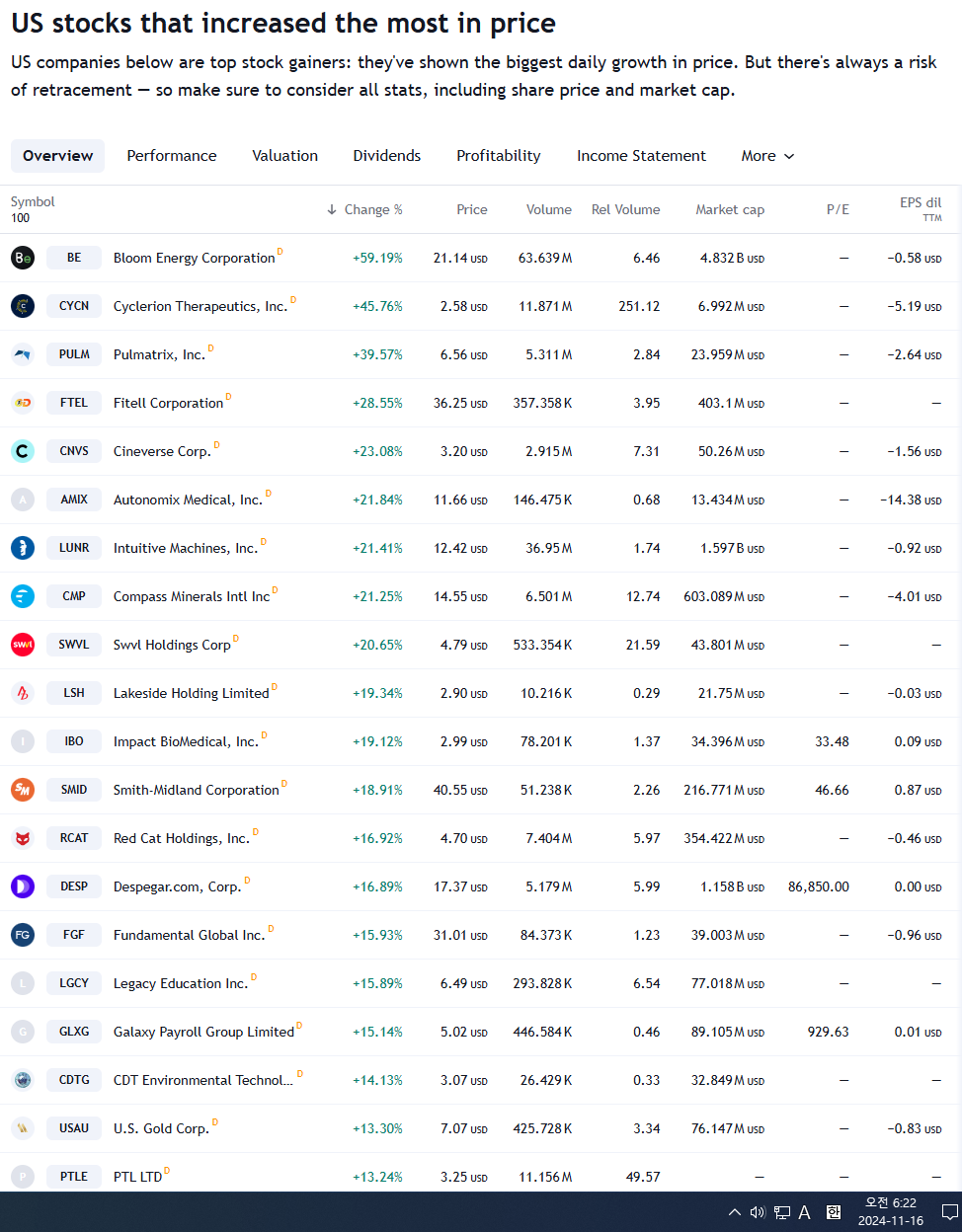Sort by the Price column header

(x=472, y=209)
